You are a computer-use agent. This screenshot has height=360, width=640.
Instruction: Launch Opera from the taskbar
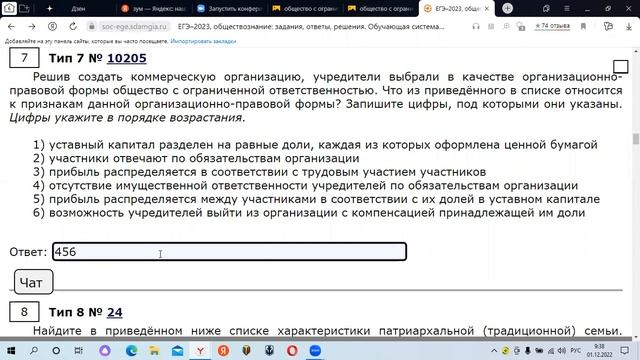[x=292, y=351]
